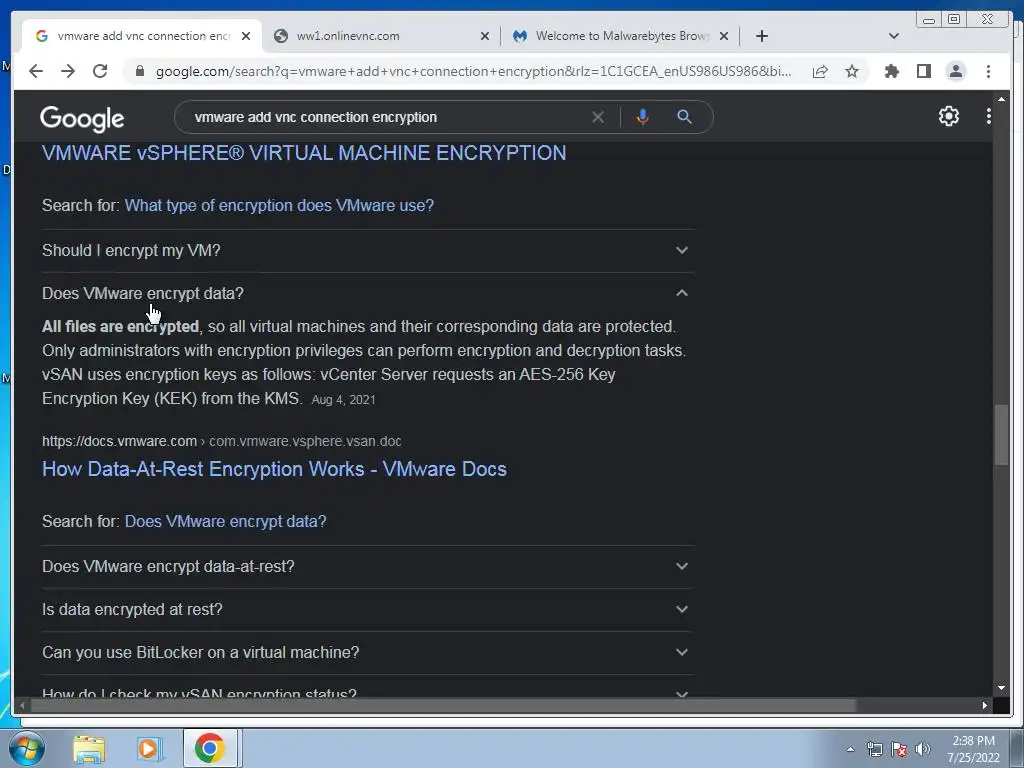1024x768 pixels.
Task: Go back to the previous page
Action: point(36,71)
